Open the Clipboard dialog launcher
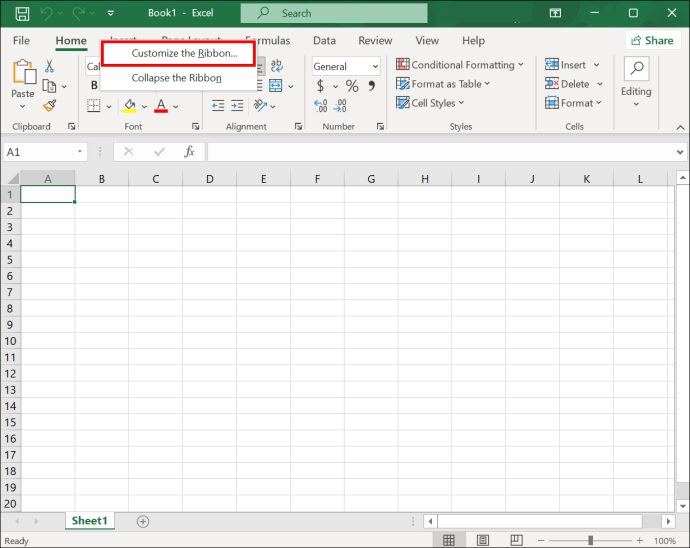 71,127
